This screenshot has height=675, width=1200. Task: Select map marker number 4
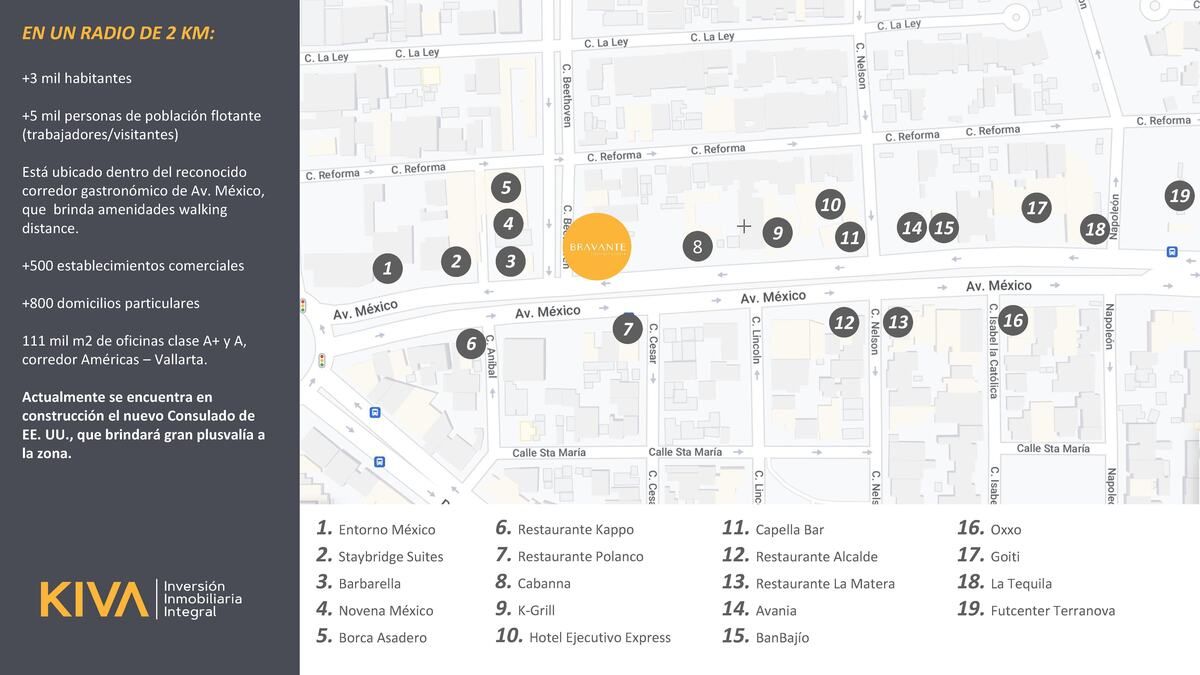click(508, 224)
